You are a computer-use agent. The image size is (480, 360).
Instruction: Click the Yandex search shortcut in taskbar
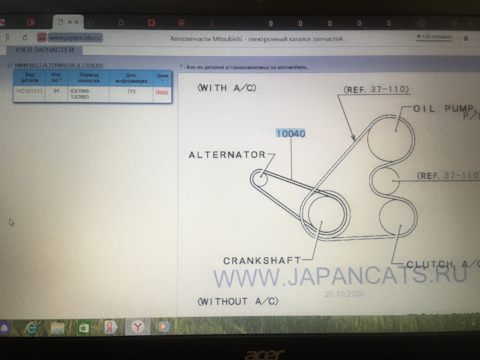pos(110,328)
